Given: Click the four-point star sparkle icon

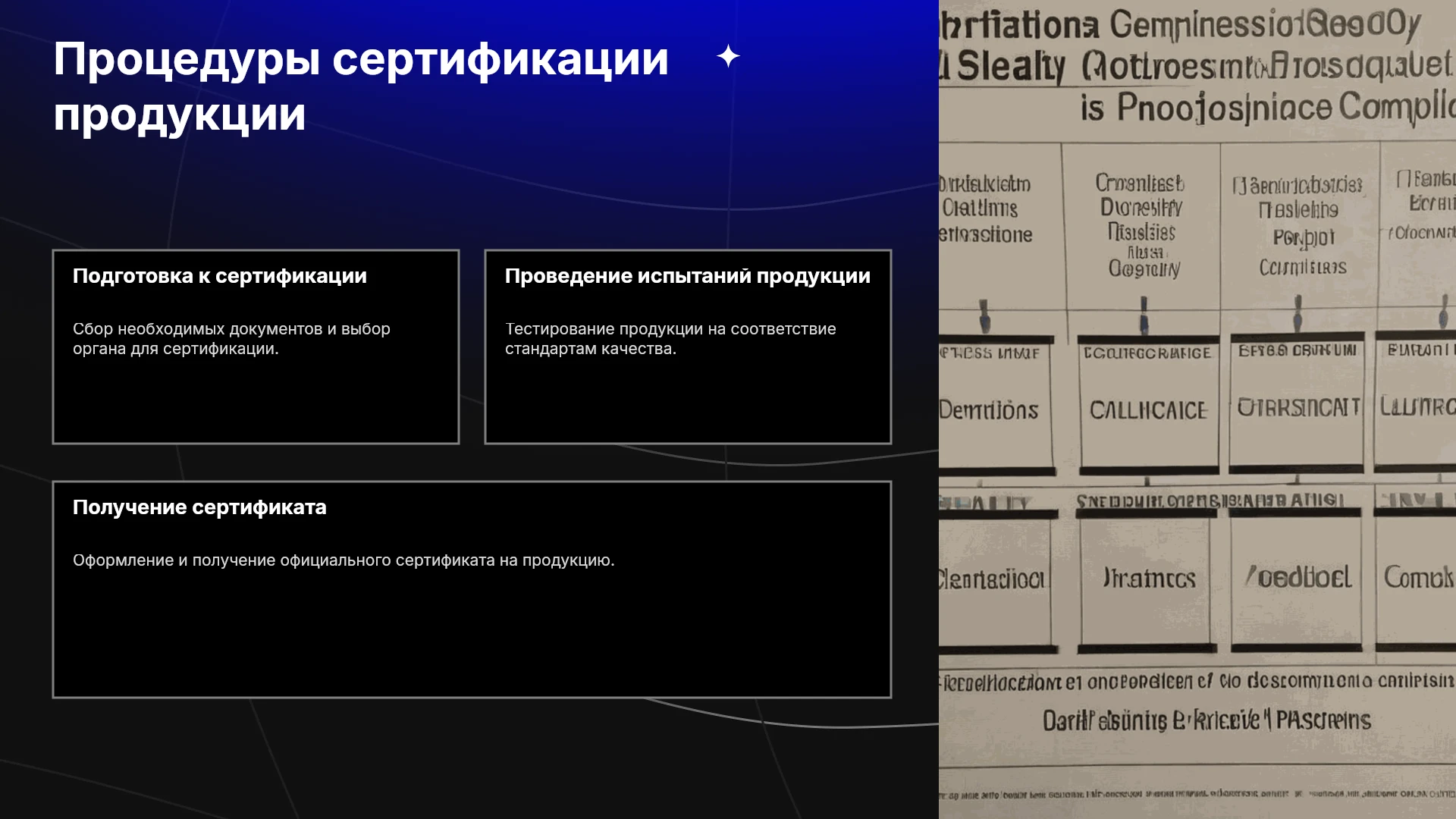Looking at the screenshot, I should point(728,56).
